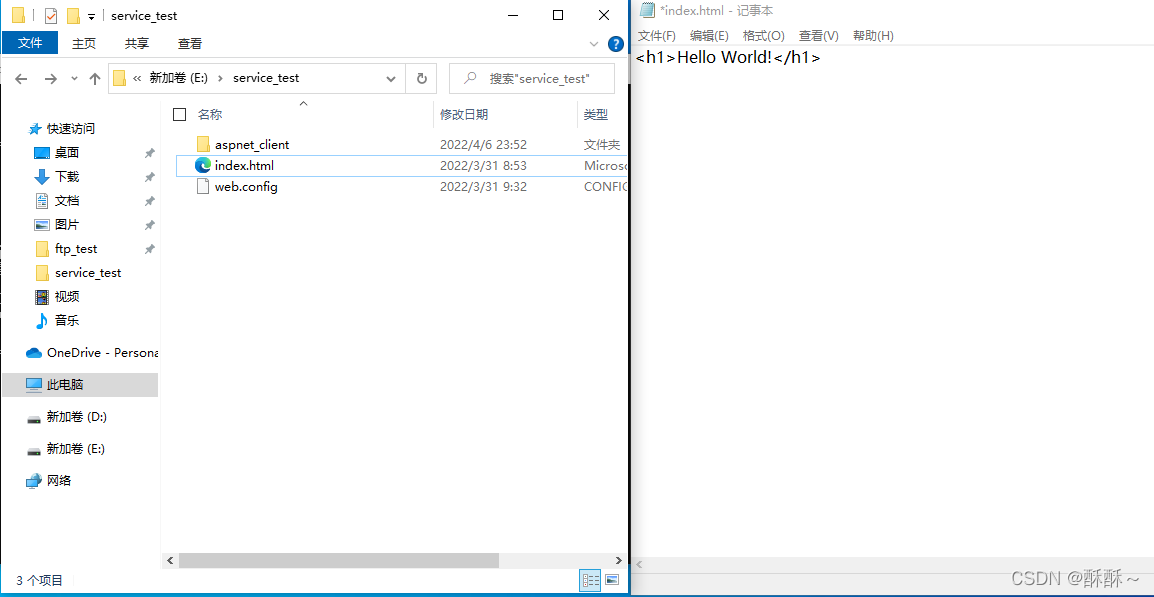
Task: Open 视频 in the navigation pane
Action: pos(67,297)
